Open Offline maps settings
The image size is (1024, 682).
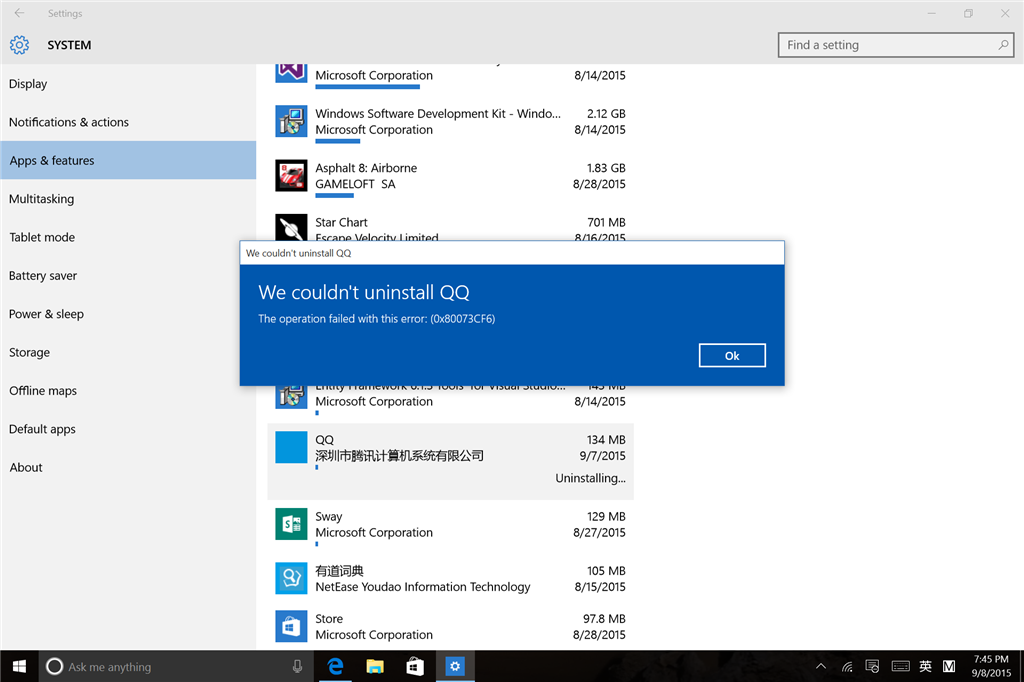(42, 391)
